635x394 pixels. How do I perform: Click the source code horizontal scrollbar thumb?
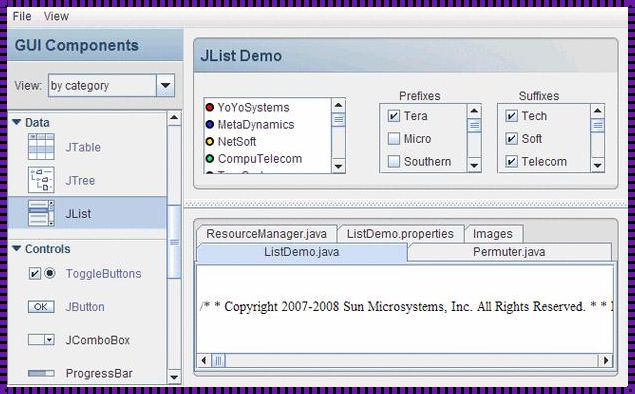pos(218,360)
